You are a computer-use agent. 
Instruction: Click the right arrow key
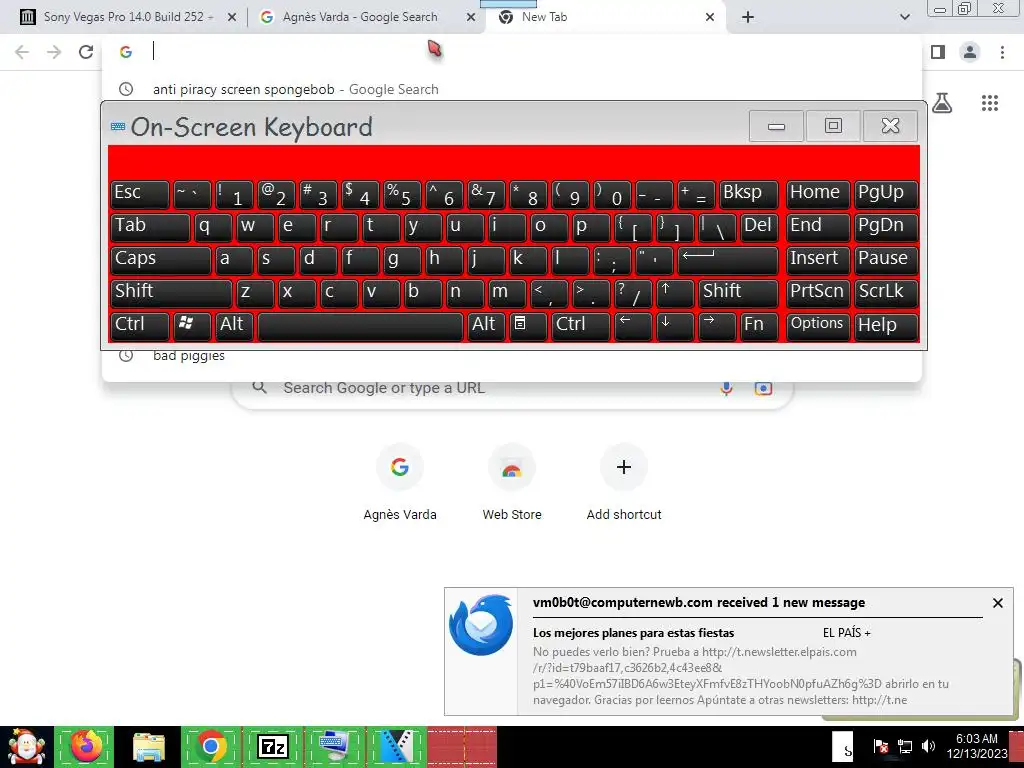click(x=716, y=327)
